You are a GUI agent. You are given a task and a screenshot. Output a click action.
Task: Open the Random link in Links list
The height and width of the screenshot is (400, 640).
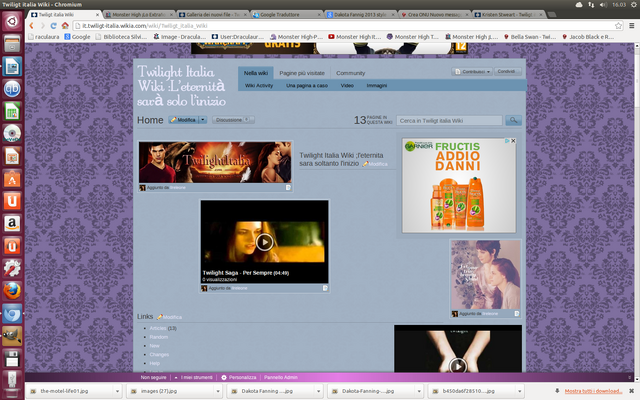(159, 337)
